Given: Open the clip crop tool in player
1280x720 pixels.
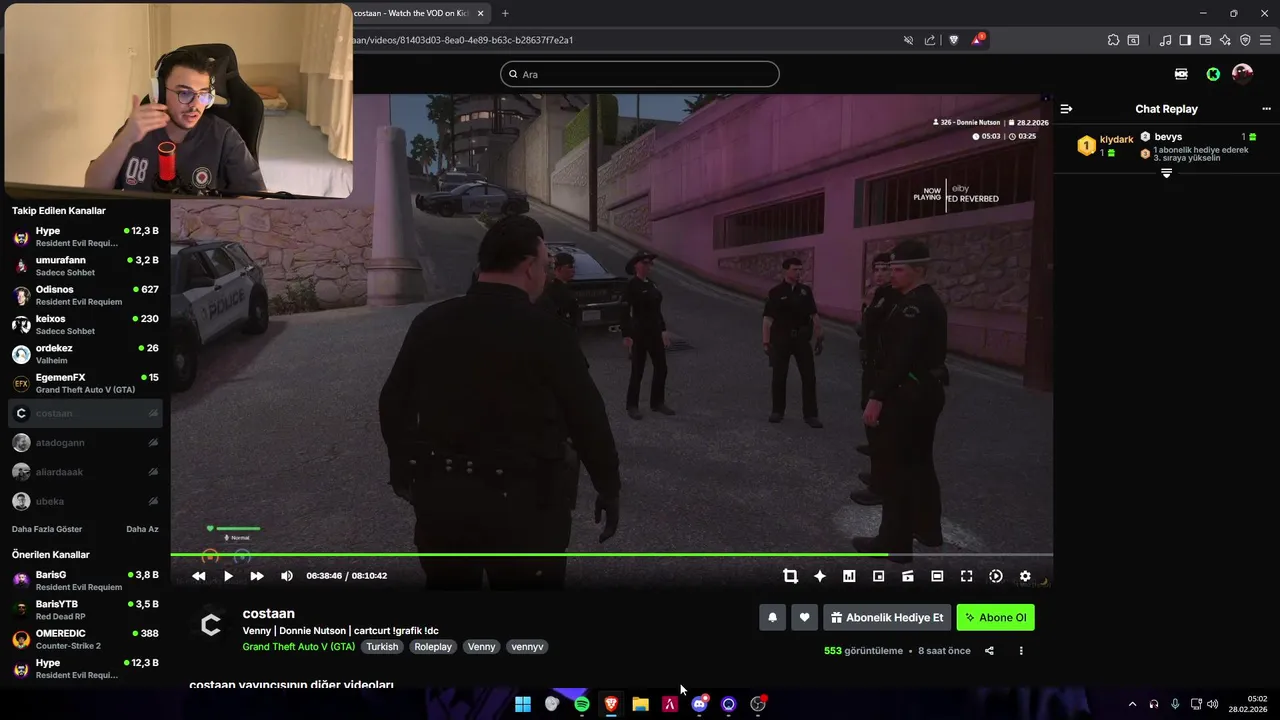Looking at the screenshot, I should 790,576.
